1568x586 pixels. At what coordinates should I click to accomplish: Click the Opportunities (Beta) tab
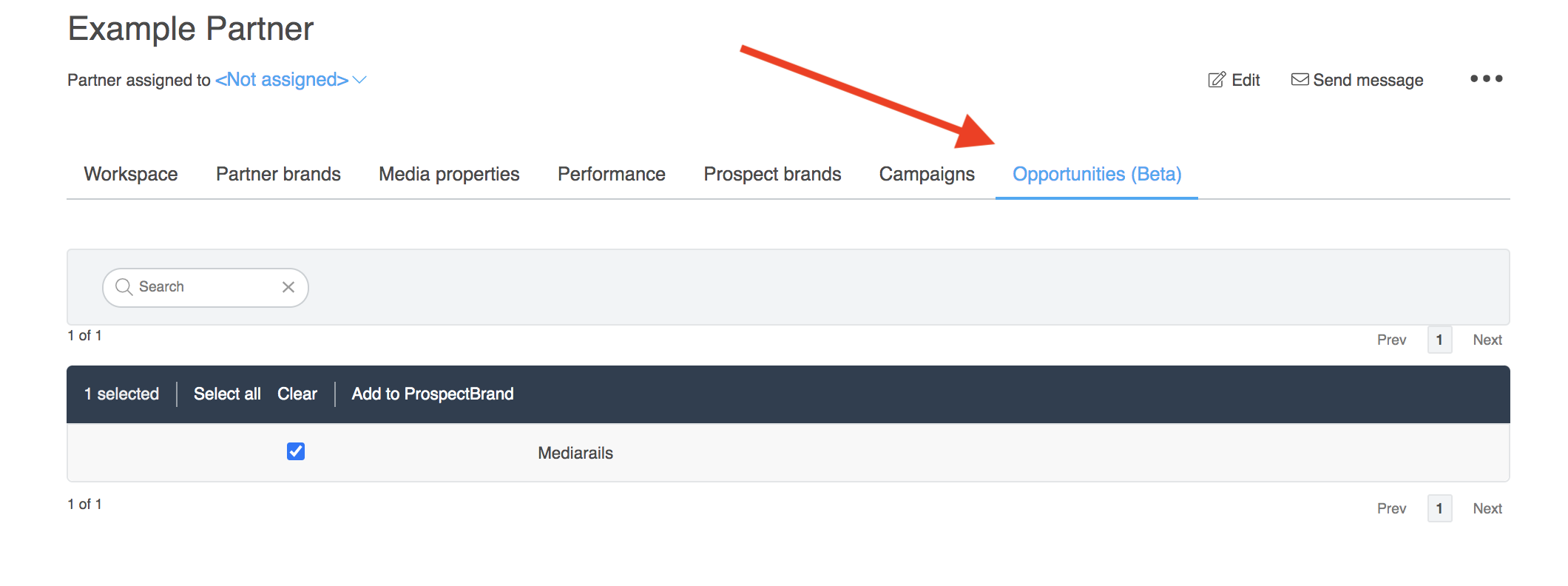coord(1097,174)
